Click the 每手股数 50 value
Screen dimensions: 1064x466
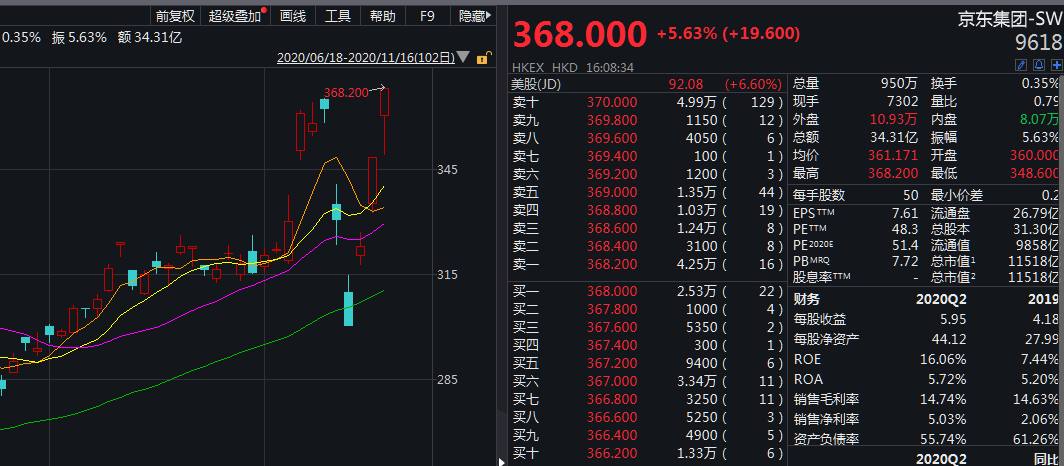[911, 195]
